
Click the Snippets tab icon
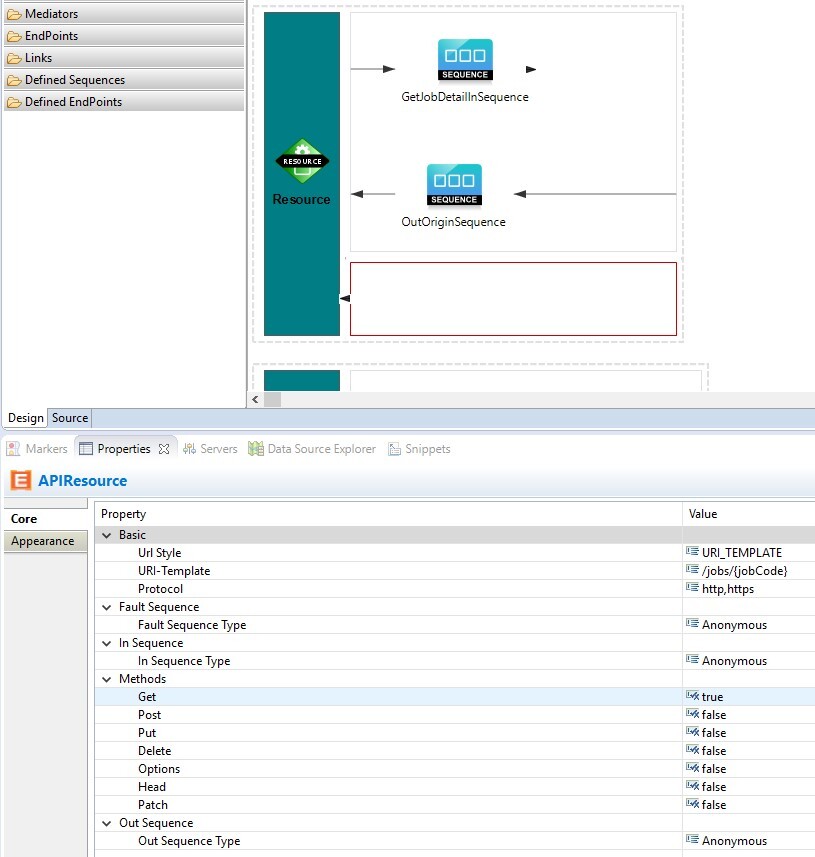394,449
